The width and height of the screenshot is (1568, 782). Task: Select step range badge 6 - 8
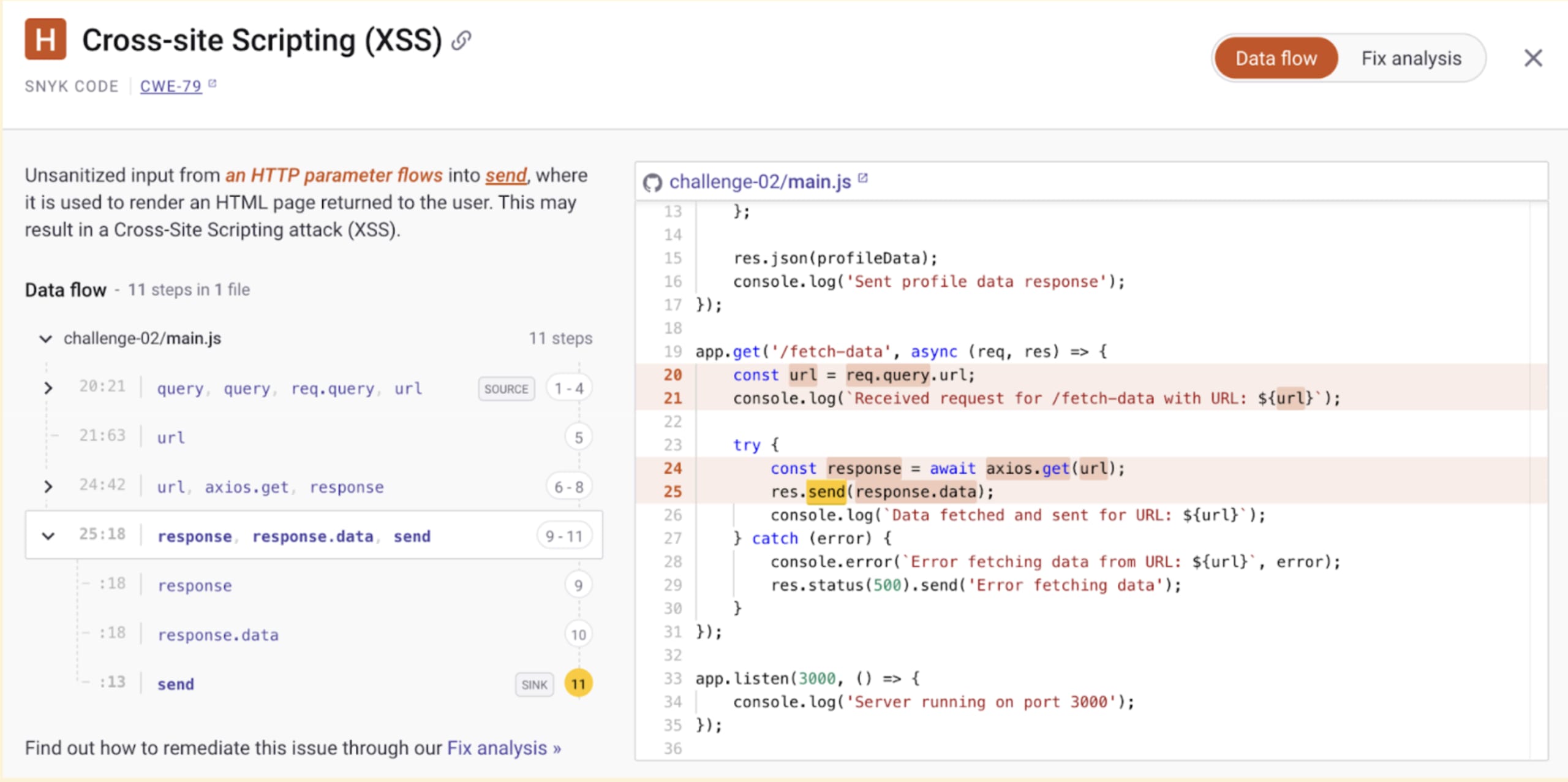(569, 487)
